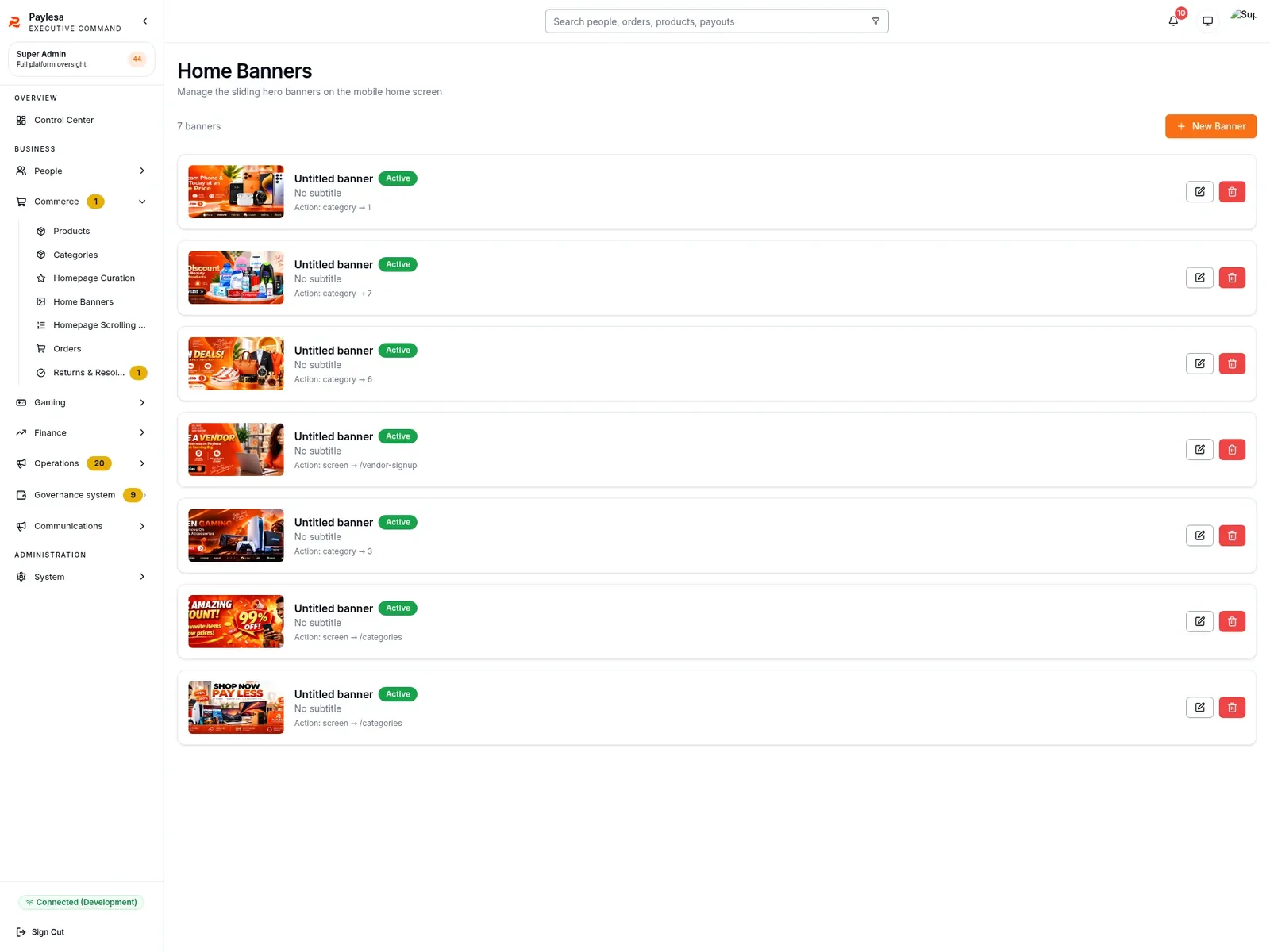Click the search people, orders, products field
The height and width of the screenshot is (952, 1270).
(x=716, y=21)
